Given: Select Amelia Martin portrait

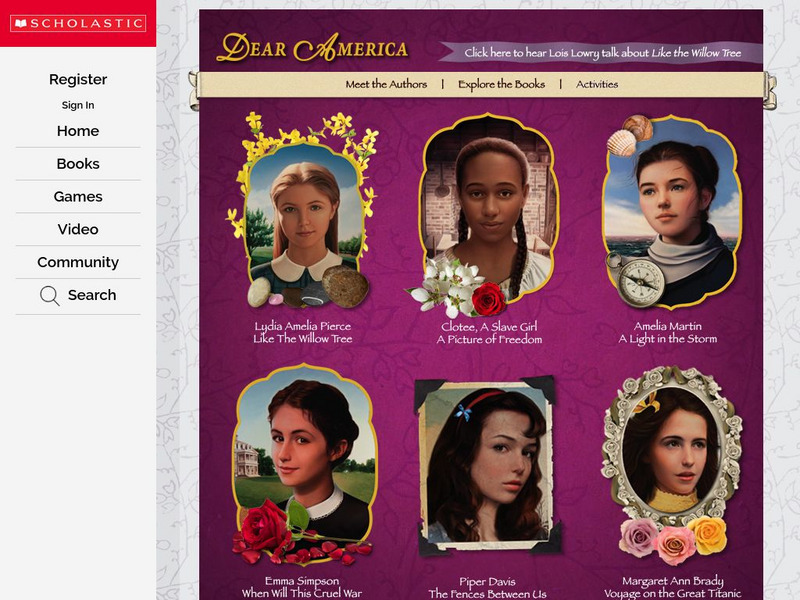Looking at the screenshot, I should tap(671, 212).
